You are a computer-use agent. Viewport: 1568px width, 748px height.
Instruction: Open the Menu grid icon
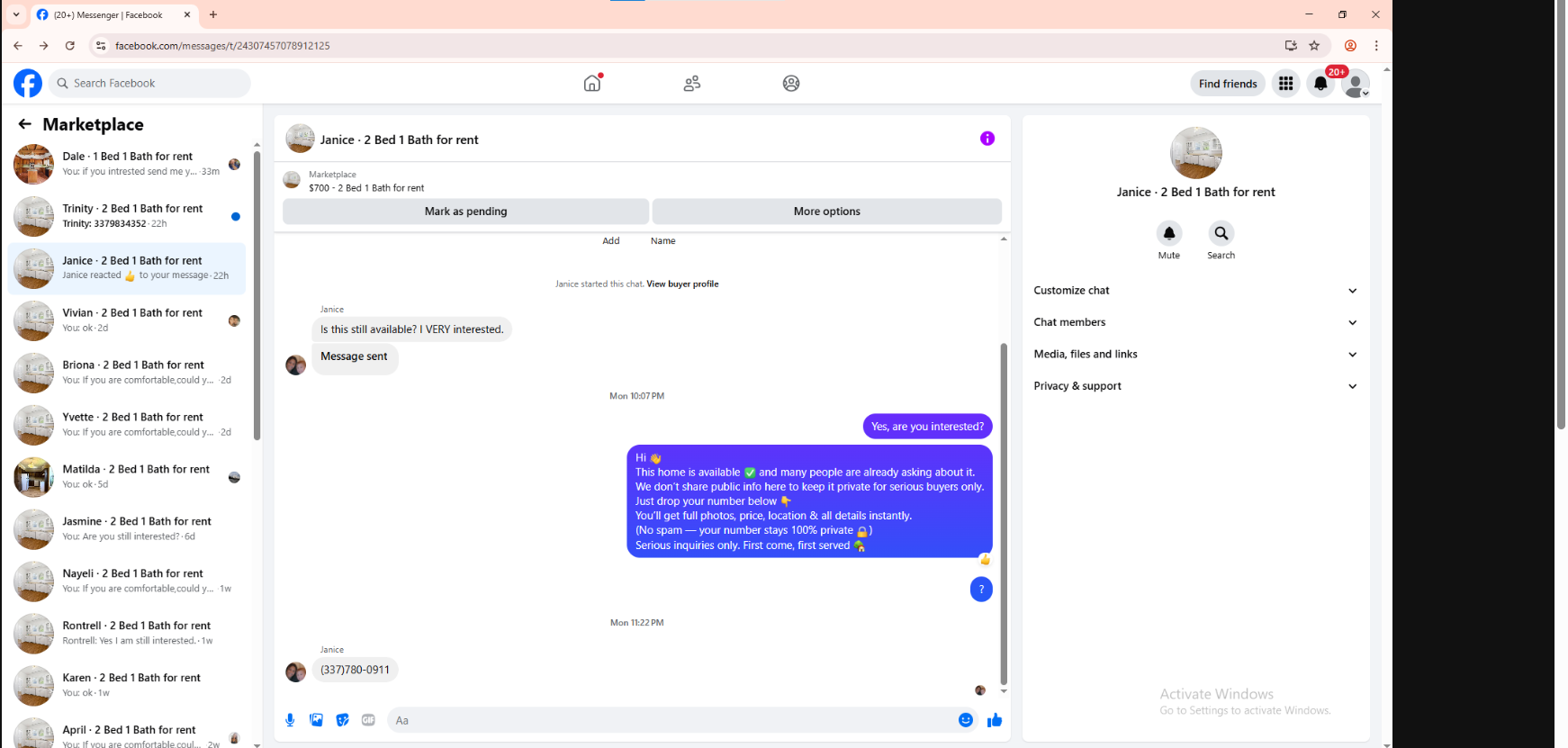pos(1285,83)
